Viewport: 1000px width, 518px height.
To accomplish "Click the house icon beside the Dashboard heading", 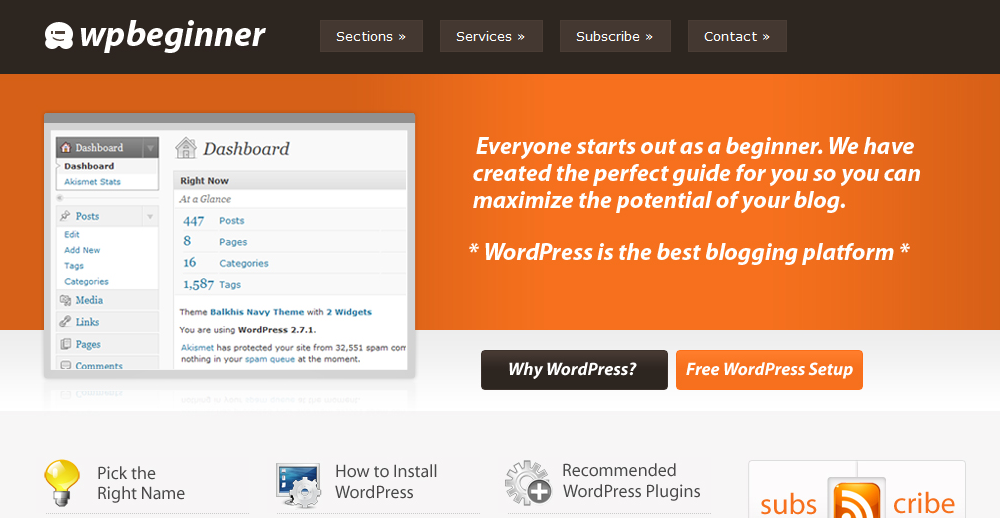I will [186, 148].
